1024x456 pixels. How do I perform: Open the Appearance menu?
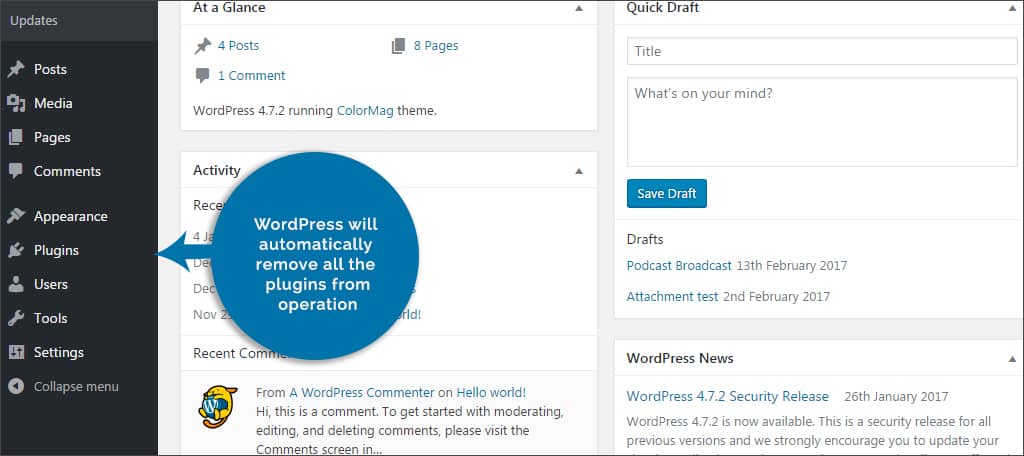point(71,216)
